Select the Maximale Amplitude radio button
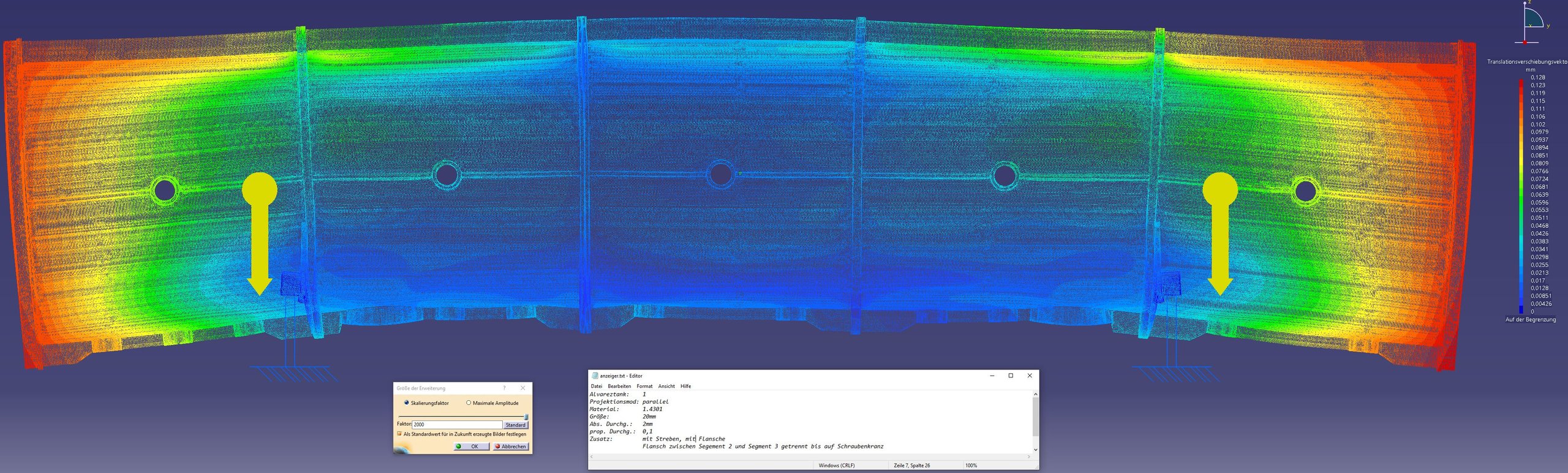This screenshot has width=1568, height=473. [x=469, y=403]
